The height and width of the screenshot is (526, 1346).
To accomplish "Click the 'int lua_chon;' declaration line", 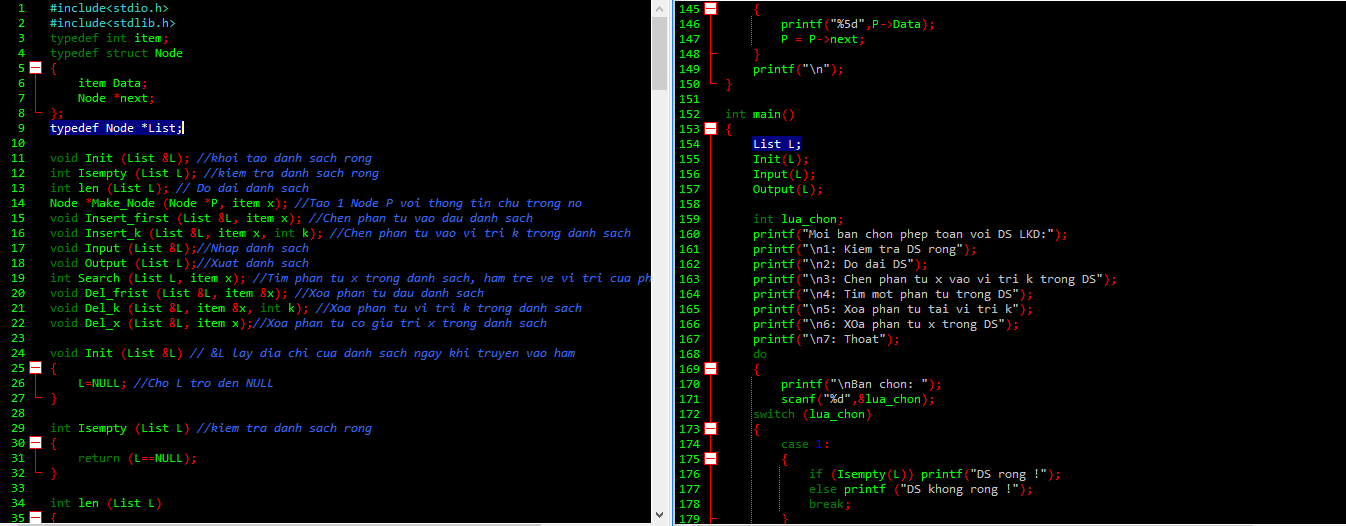I will 798,219.
